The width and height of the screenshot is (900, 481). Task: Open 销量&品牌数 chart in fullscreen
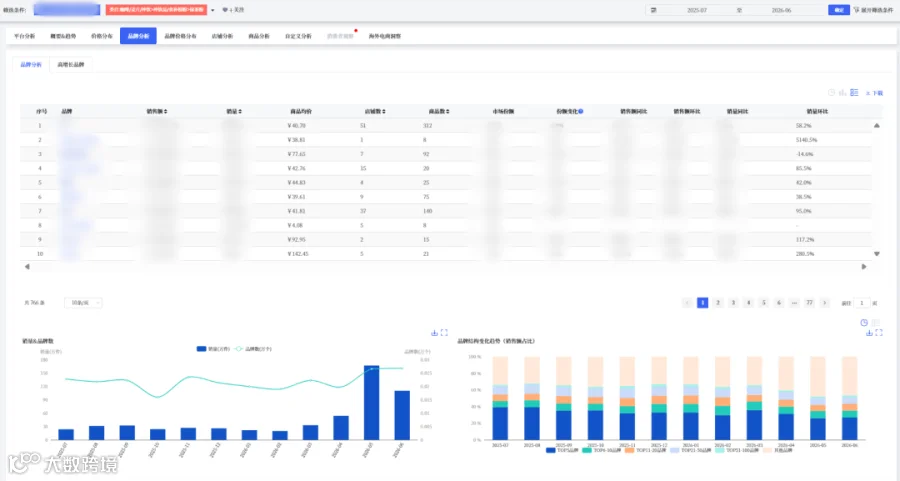[444, 333]
